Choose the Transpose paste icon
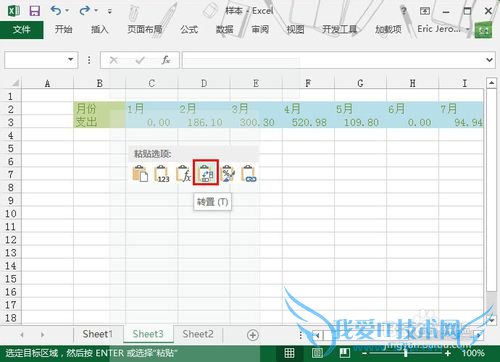 click(206, 173)
